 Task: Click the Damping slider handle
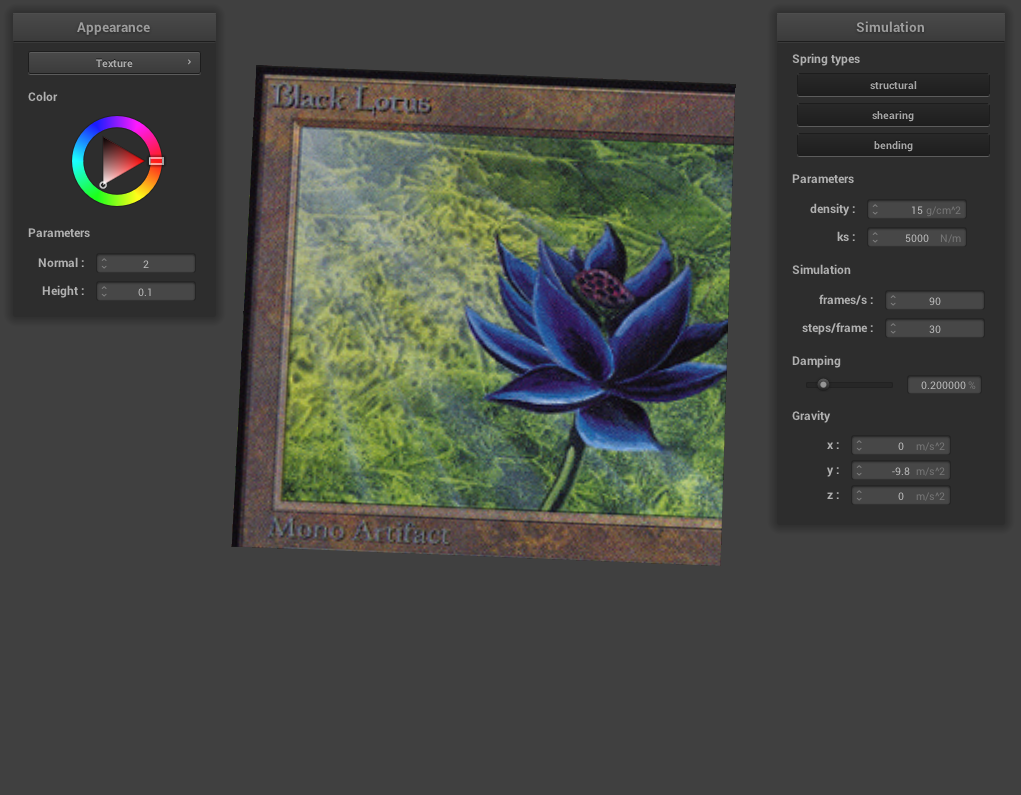(x=824, y=384)
